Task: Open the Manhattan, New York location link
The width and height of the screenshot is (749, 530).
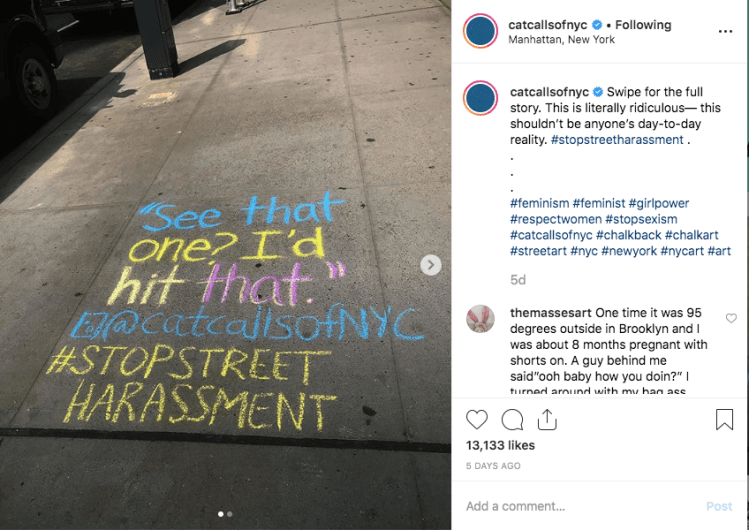Action: point(561,40)
